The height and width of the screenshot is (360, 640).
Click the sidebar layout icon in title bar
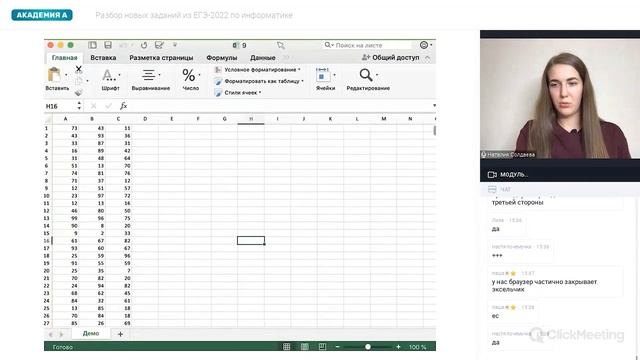(93, 45)
